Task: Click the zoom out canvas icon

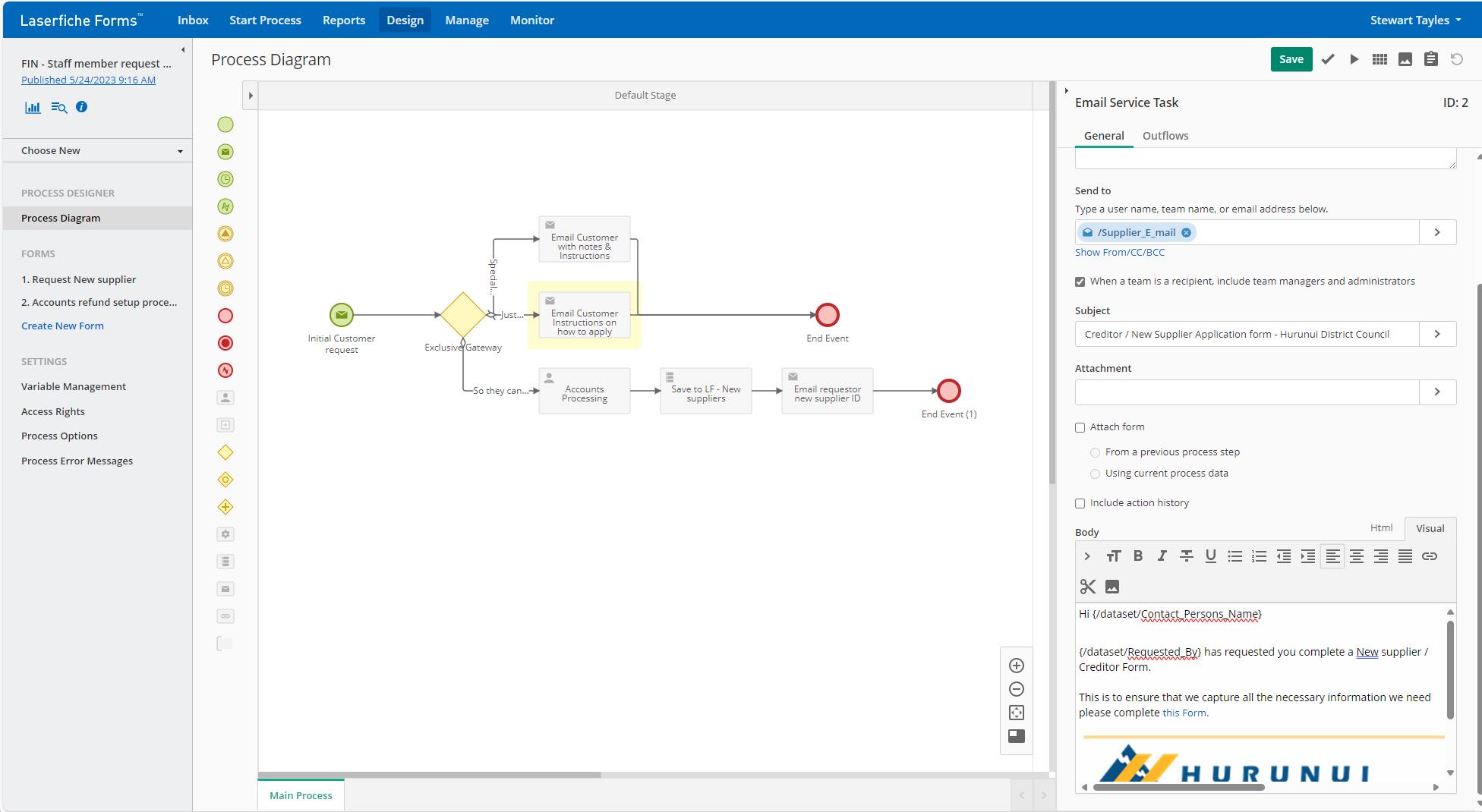Action: [1016, 689]
